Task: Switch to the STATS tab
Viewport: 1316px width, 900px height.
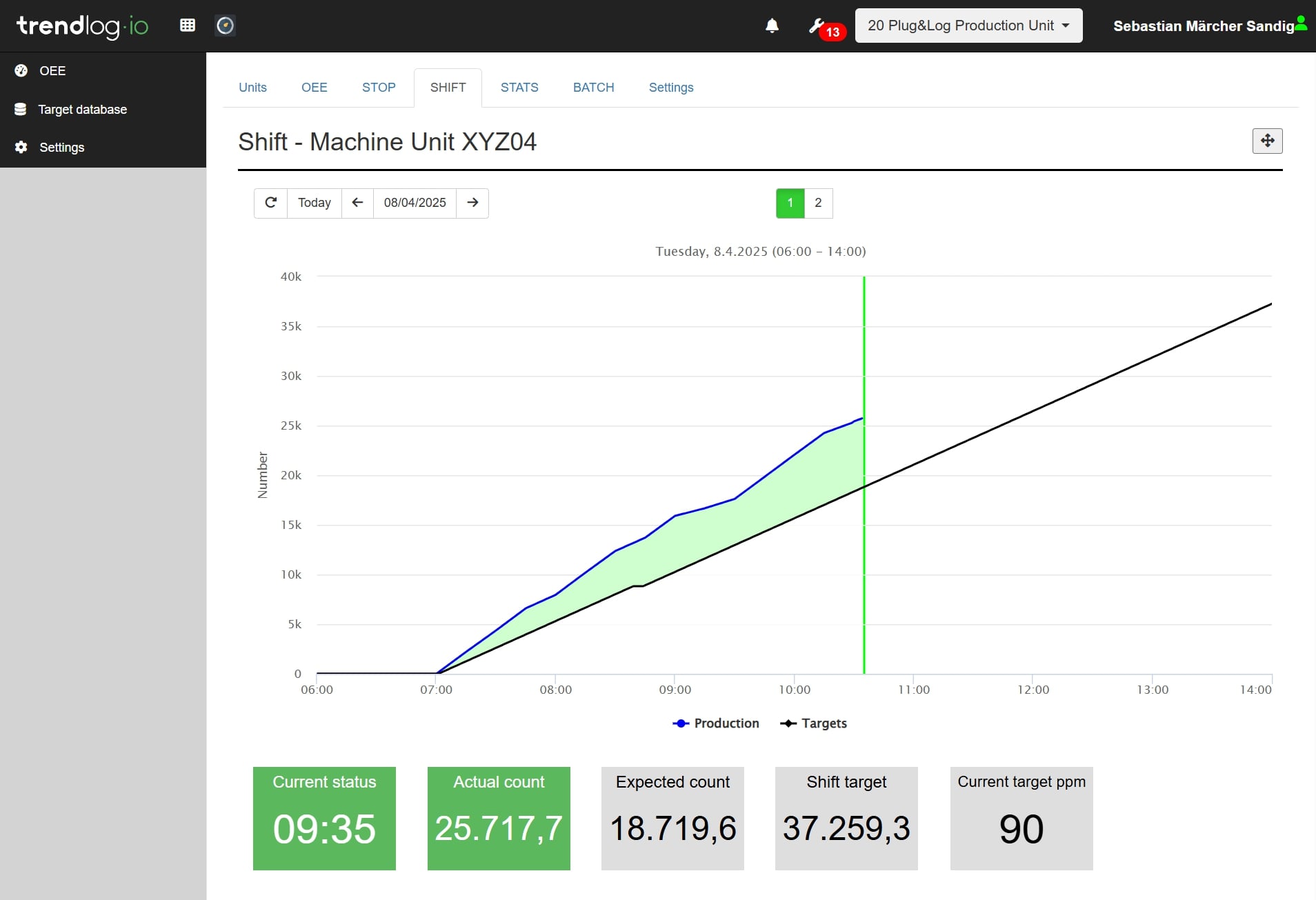Action: tap(519, 88)
